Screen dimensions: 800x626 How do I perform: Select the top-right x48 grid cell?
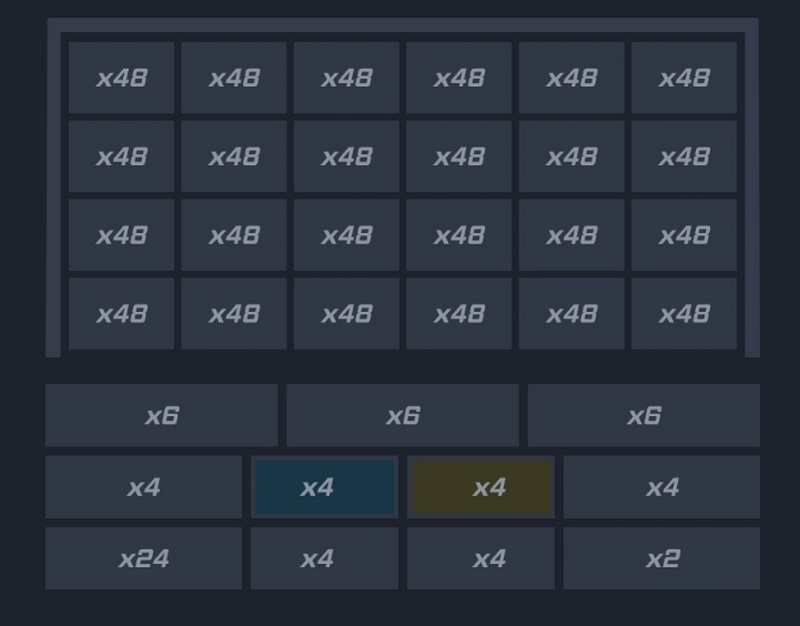pos(684,77)
